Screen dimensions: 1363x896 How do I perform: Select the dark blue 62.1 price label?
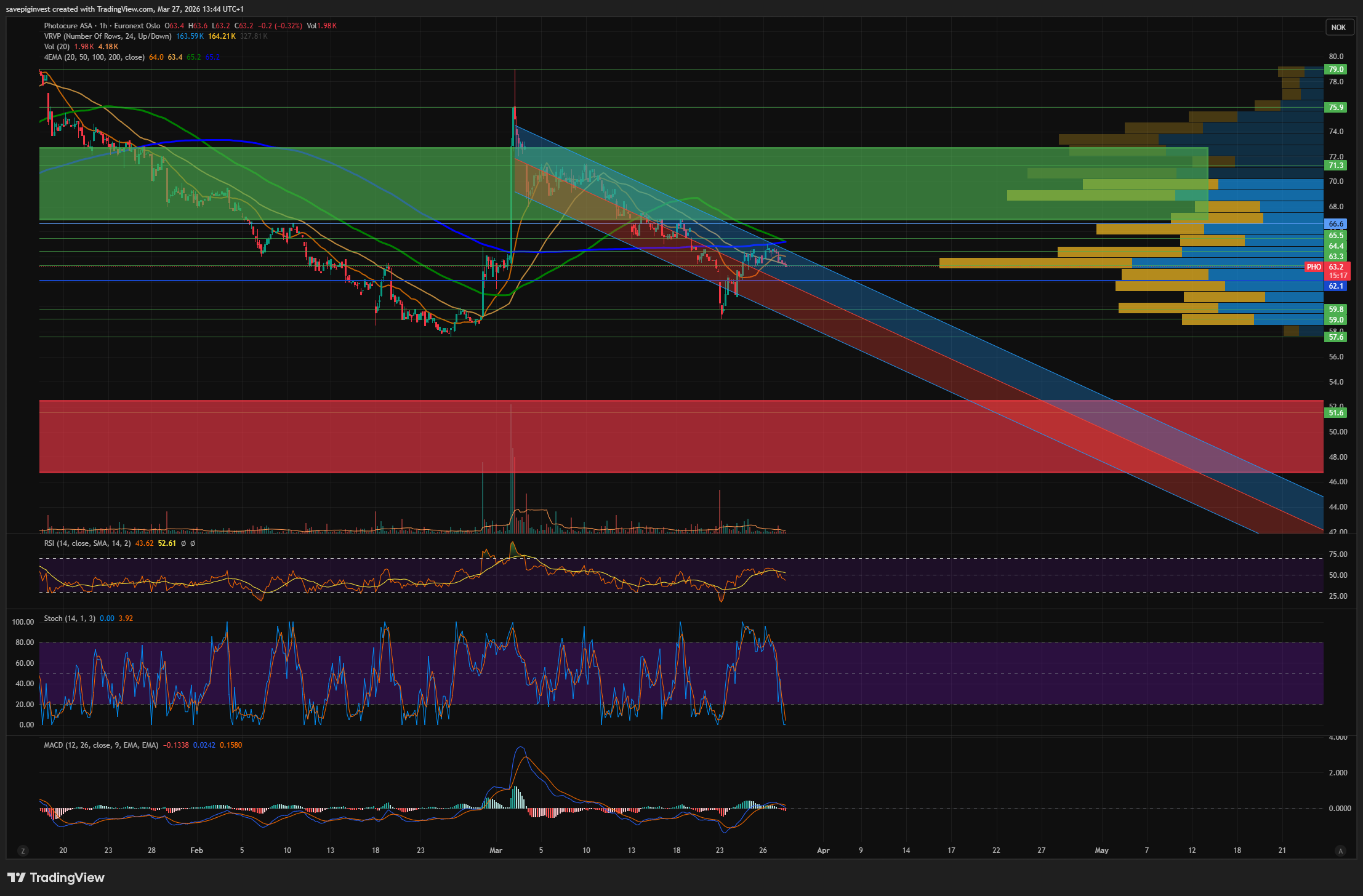pos(1335,286)
